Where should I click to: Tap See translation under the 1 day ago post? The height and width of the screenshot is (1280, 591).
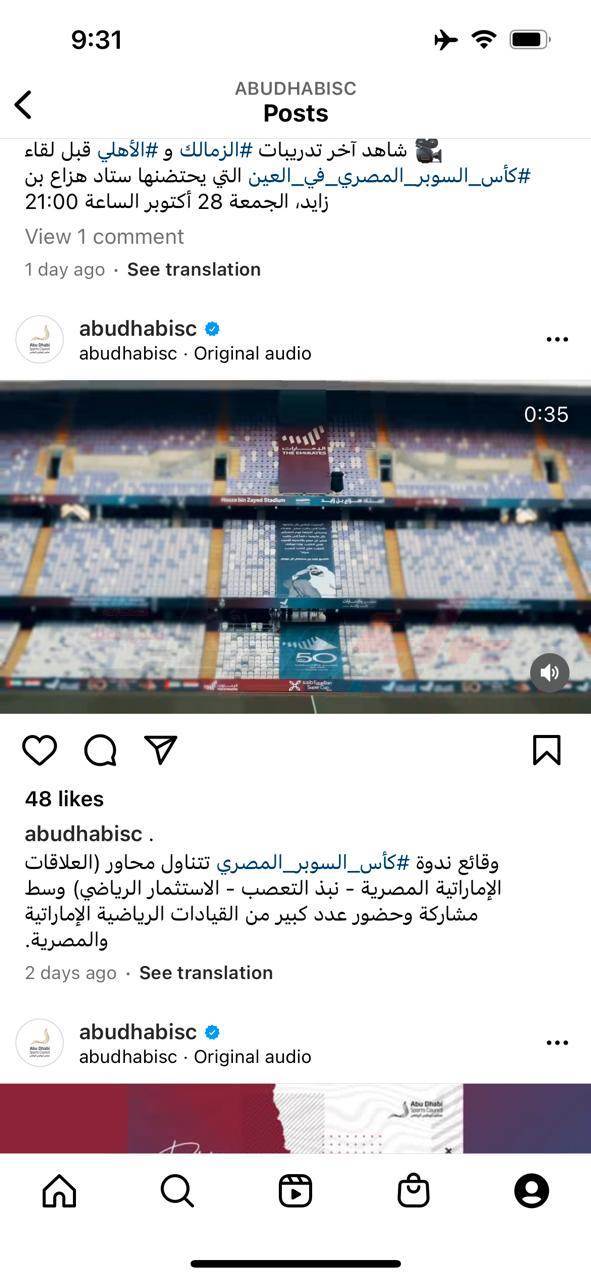pos(194,269)
